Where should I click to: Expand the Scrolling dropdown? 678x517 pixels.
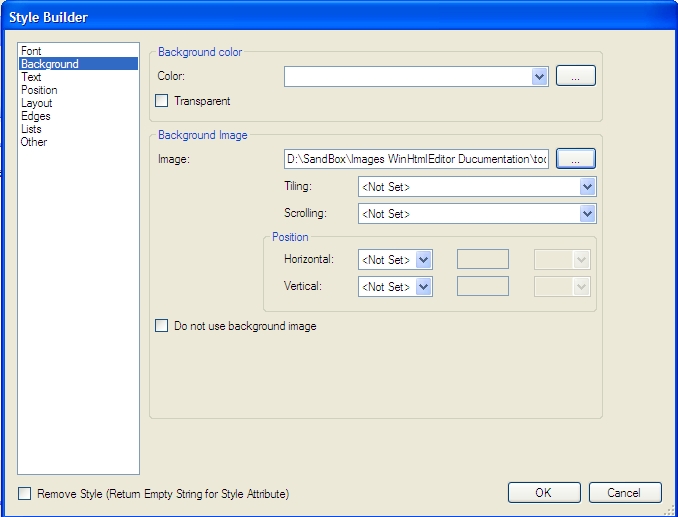click(587, 213)
